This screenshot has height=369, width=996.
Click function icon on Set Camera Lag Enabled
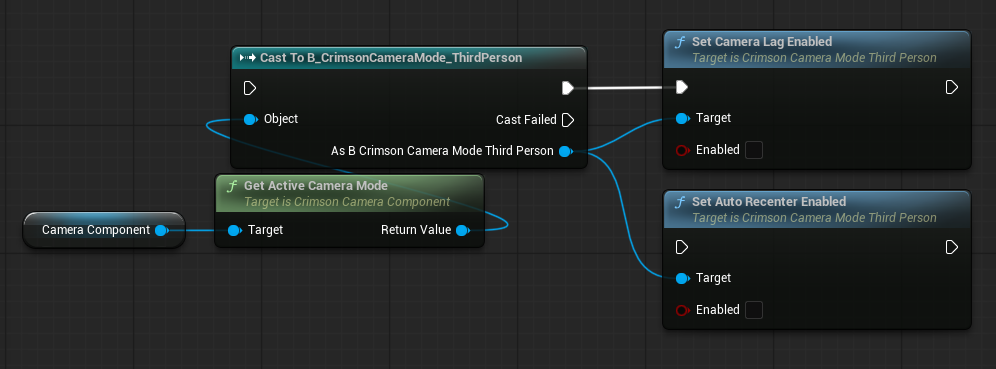[680, 42]
